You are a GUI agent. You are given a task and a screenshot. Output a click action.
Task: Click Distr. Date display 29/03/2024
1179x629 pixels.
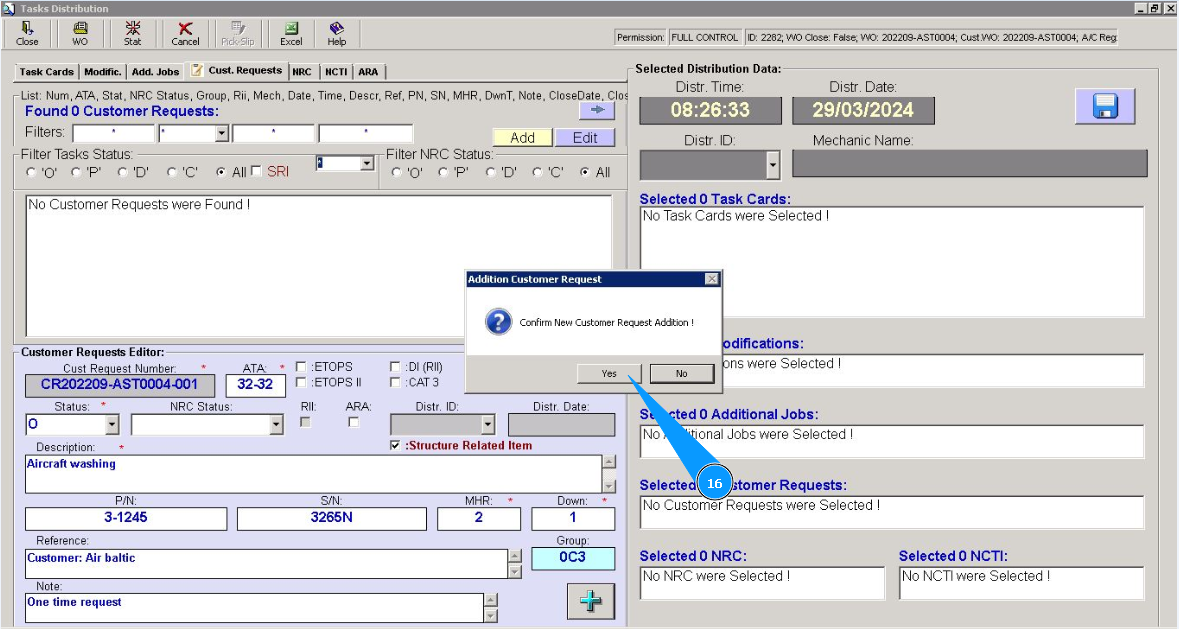(x=863, y=110)
